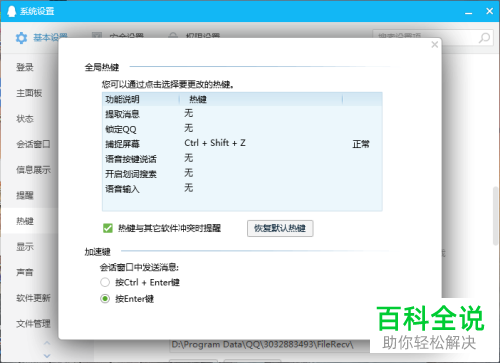This screenshot has height=363, width=500.
Task: Select 语音按键说话 hotkey row
Action: pos(242,159)
